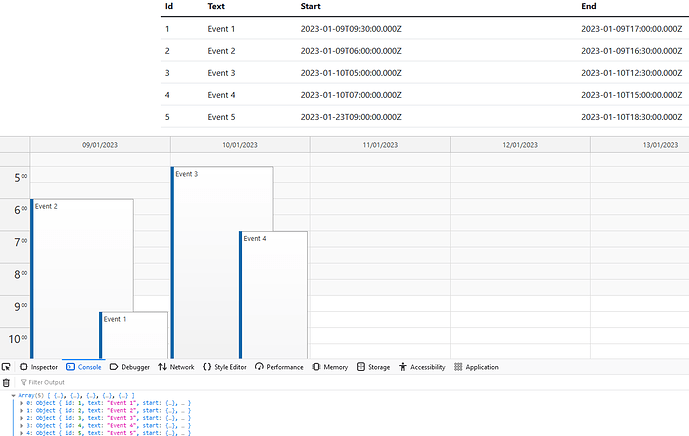Click end value 2023-01-10T18:30:00.000Z
This screenshot has width=689, height=436.
[632, 117]
